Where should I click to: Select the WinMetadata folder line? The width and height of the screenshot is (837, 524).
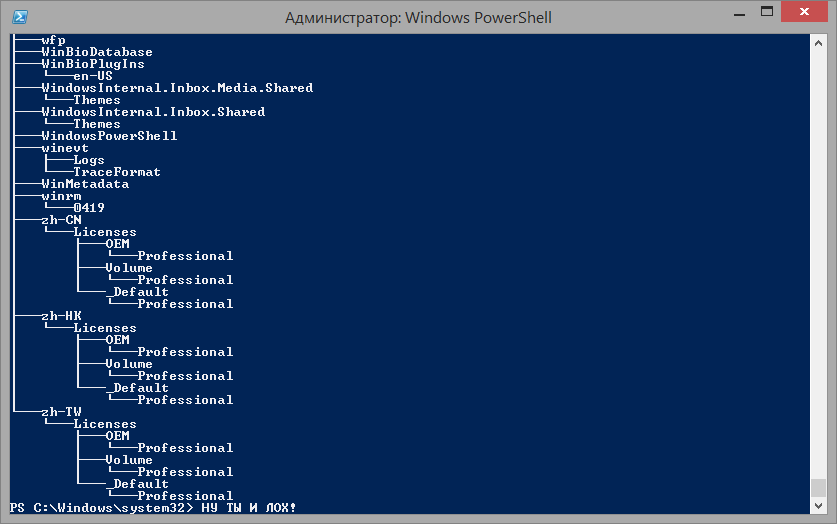pyautogui.click(x=84, y=184)
